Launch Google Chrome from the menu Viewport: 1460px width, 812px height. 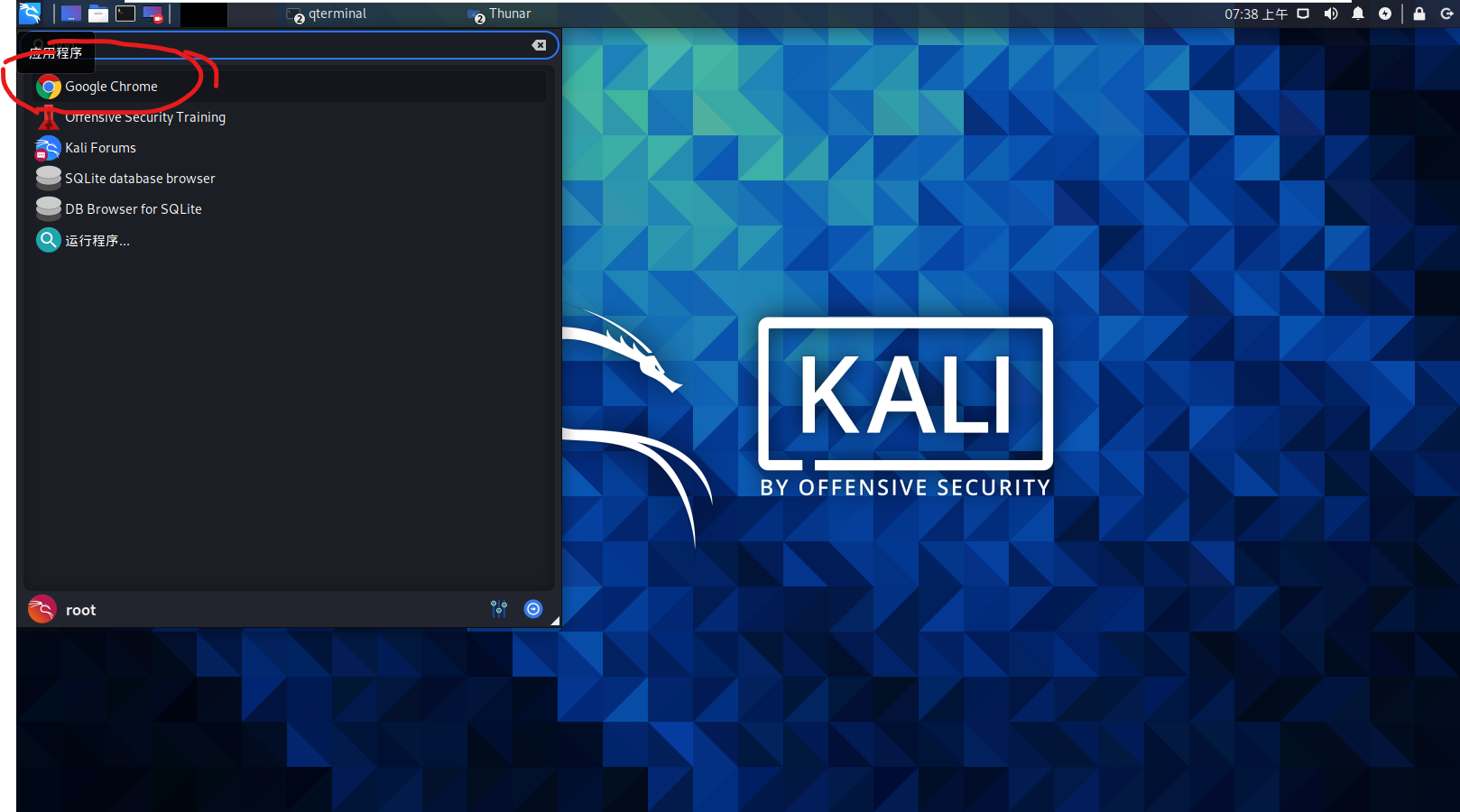pyautogui.click(x=289, y=87)
